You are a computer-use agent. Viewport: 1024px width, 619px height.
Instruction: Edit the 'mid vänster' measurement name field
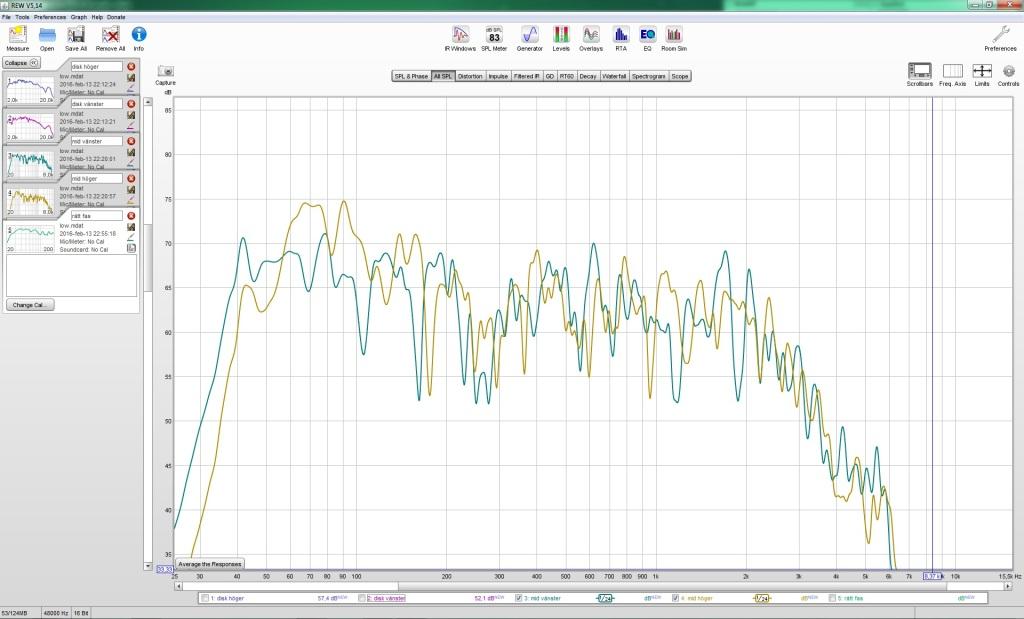coord(96,141)
